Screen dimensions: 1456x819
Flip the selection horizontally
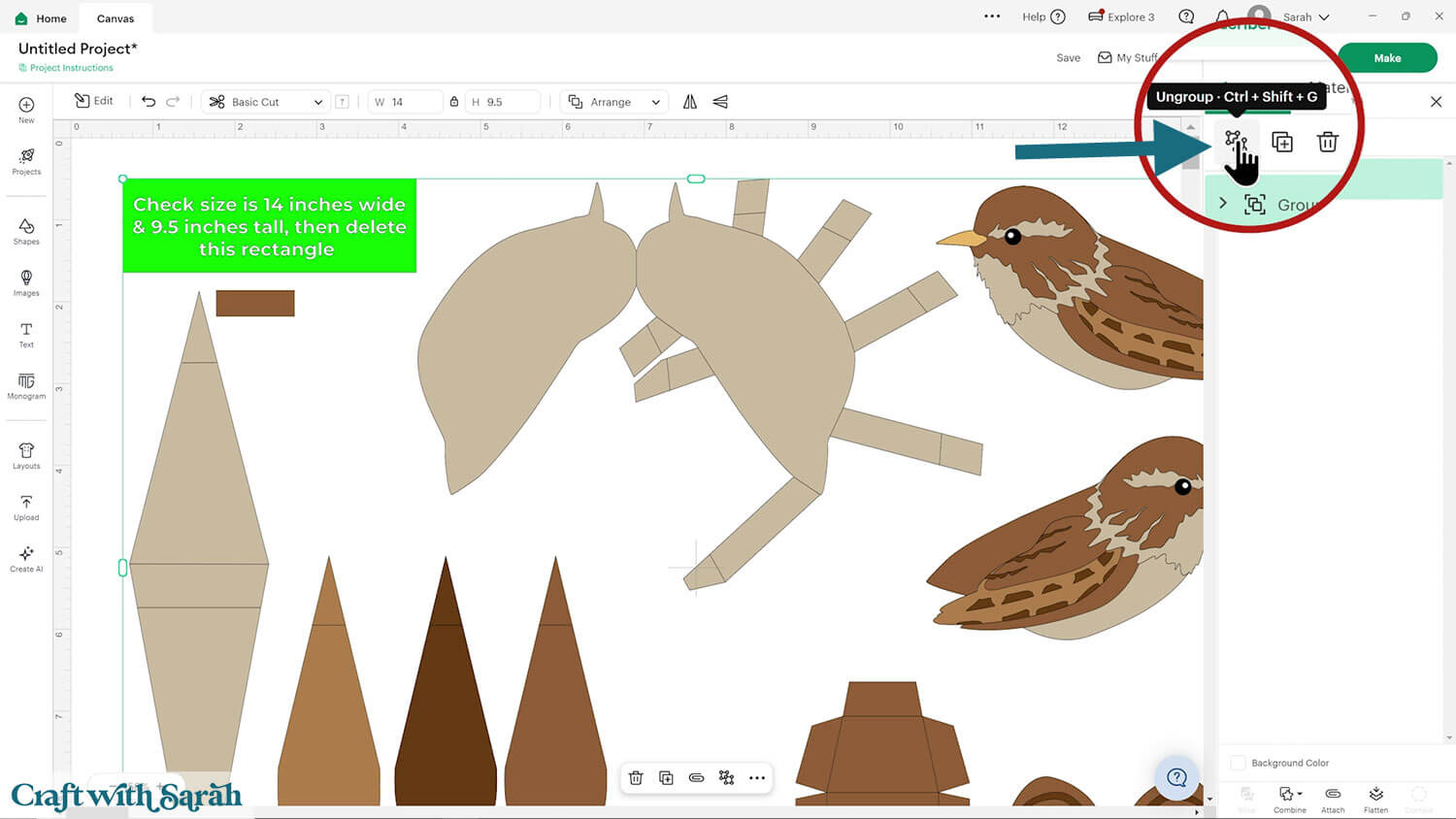click(x=690, y=102)
